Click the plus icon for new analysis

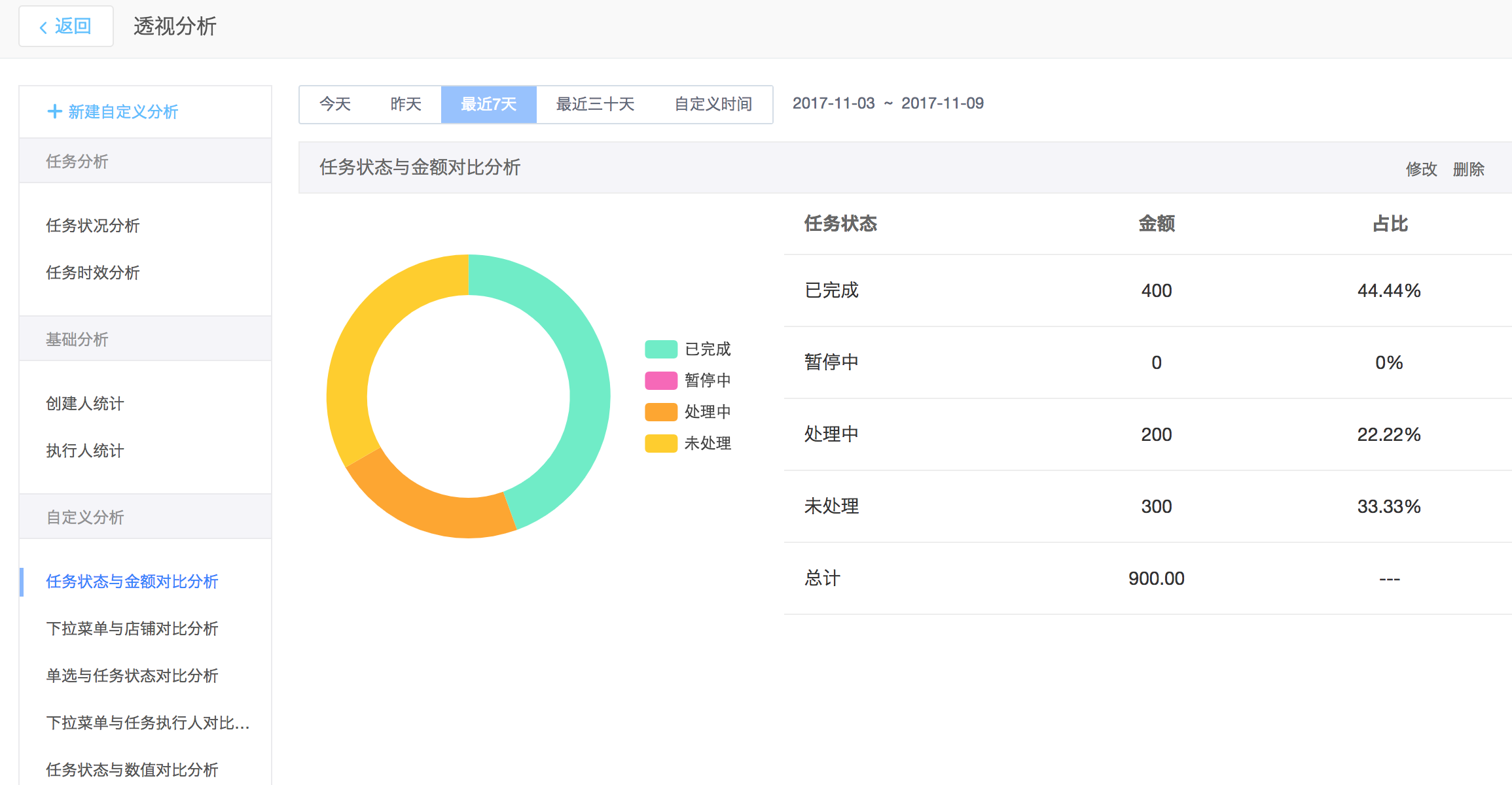point(55,111)
